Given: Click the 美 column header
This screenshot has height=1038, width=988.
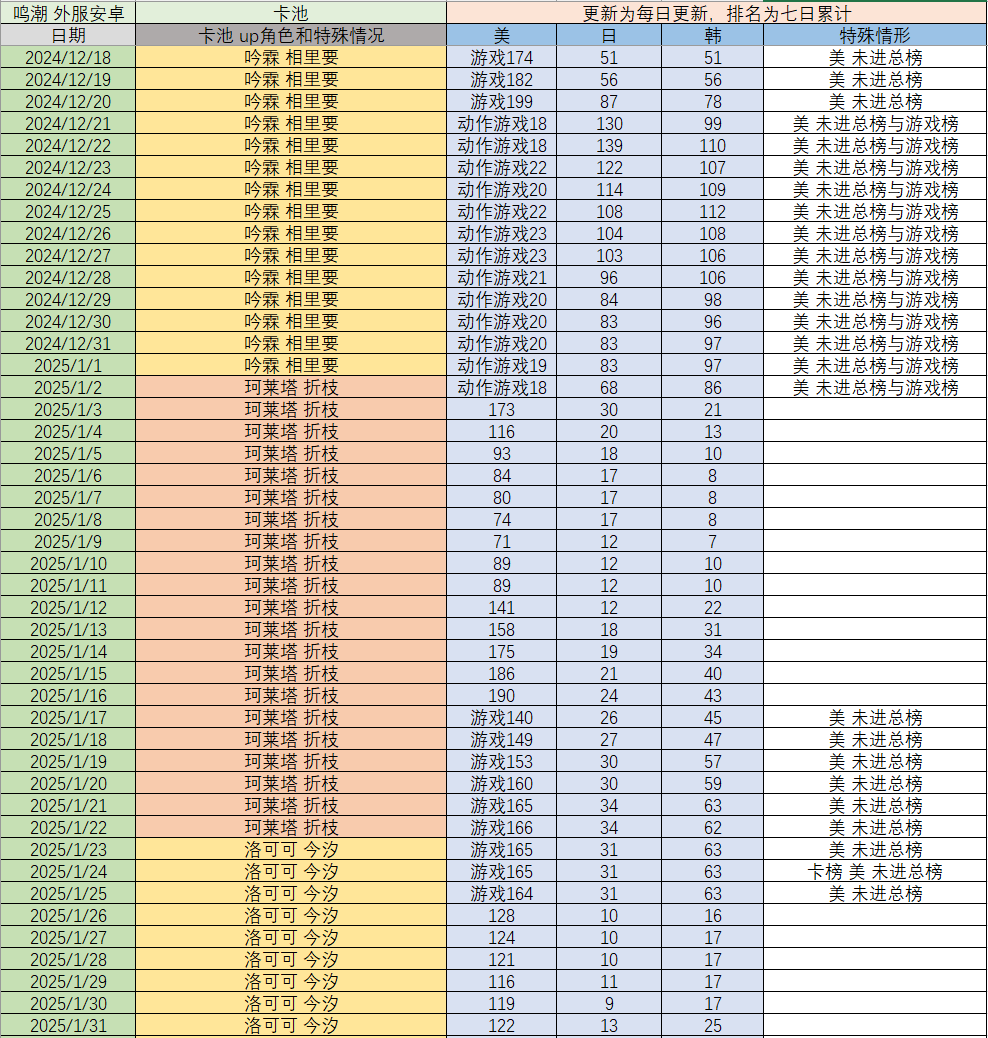Looking at the screenshot, I should pyautogui.click(x=502, y=35).
